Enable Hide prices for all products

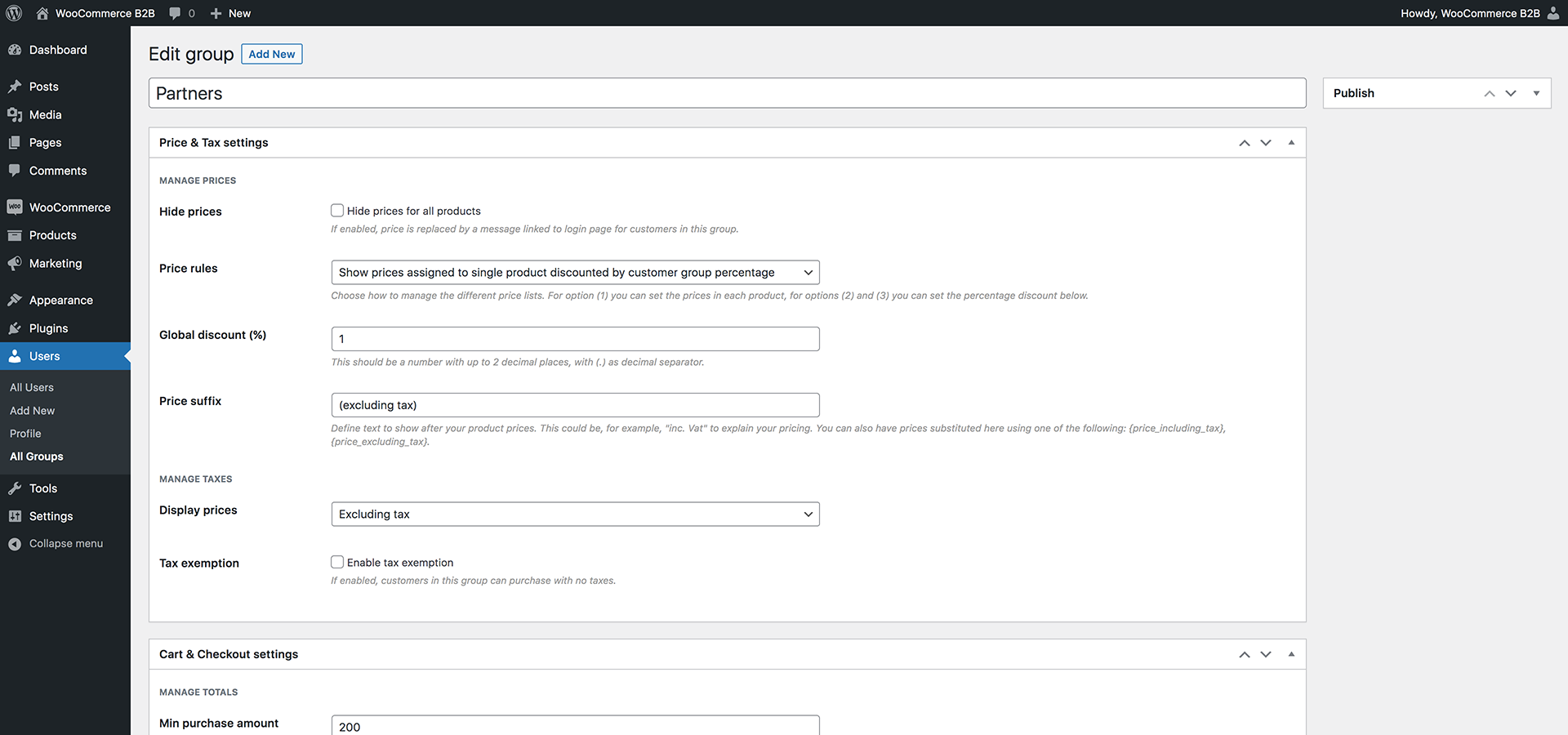click(x=337, y=211)
